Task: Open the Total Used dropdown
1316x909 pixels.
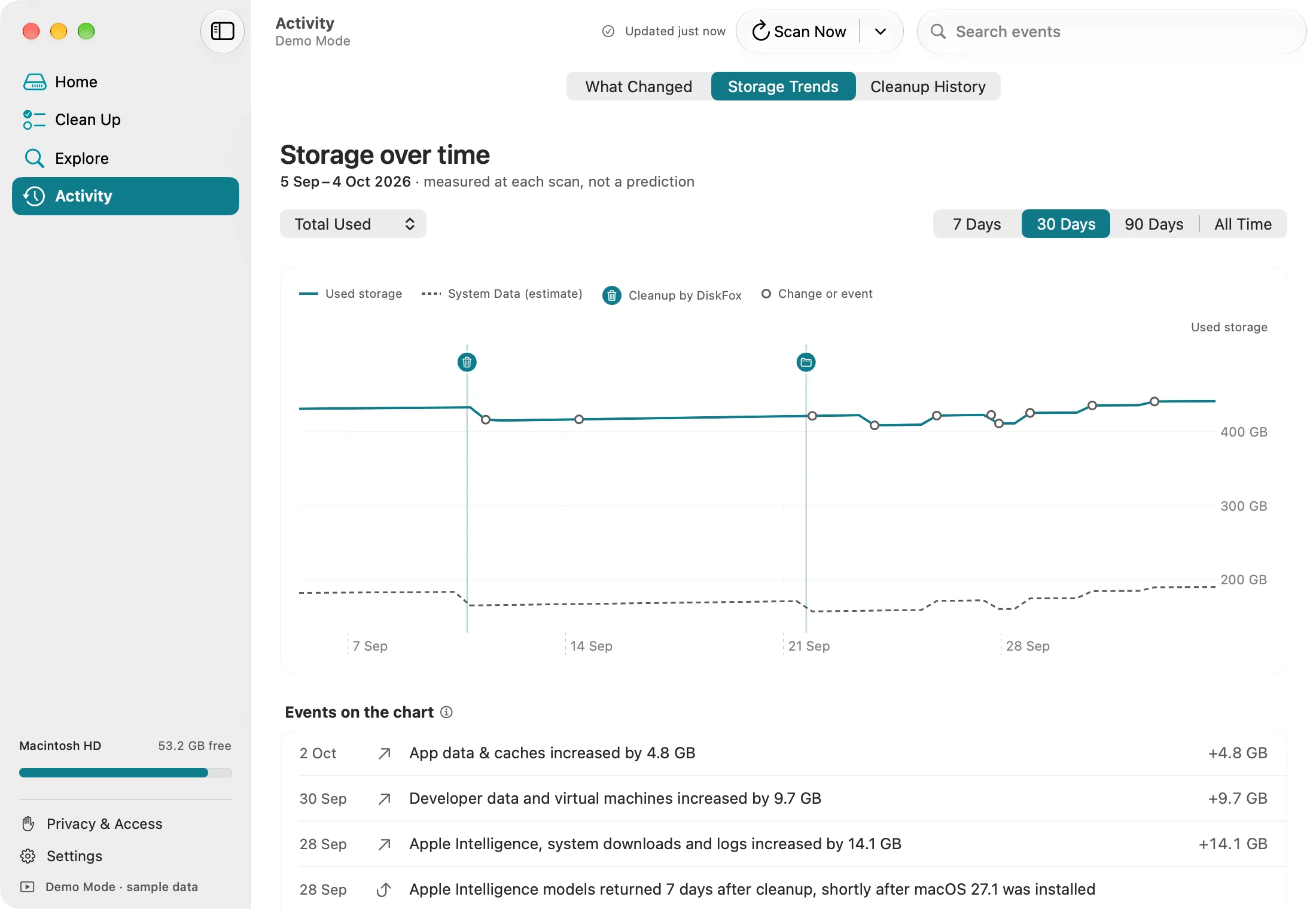Action: pos(353,224)
